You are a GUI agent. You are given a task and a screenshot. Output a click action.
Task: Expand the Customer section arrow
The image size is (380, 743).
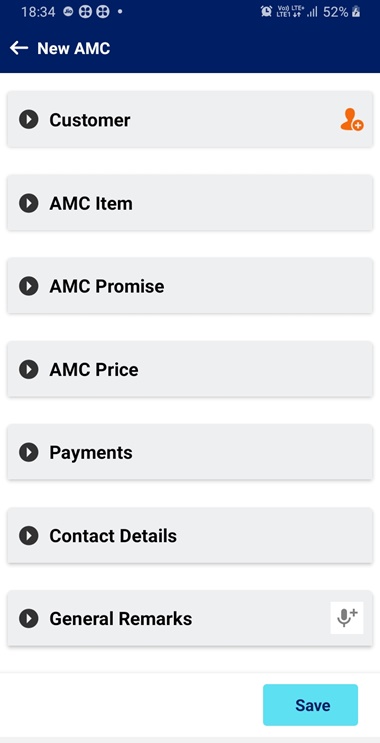click(x=28, y=119)
